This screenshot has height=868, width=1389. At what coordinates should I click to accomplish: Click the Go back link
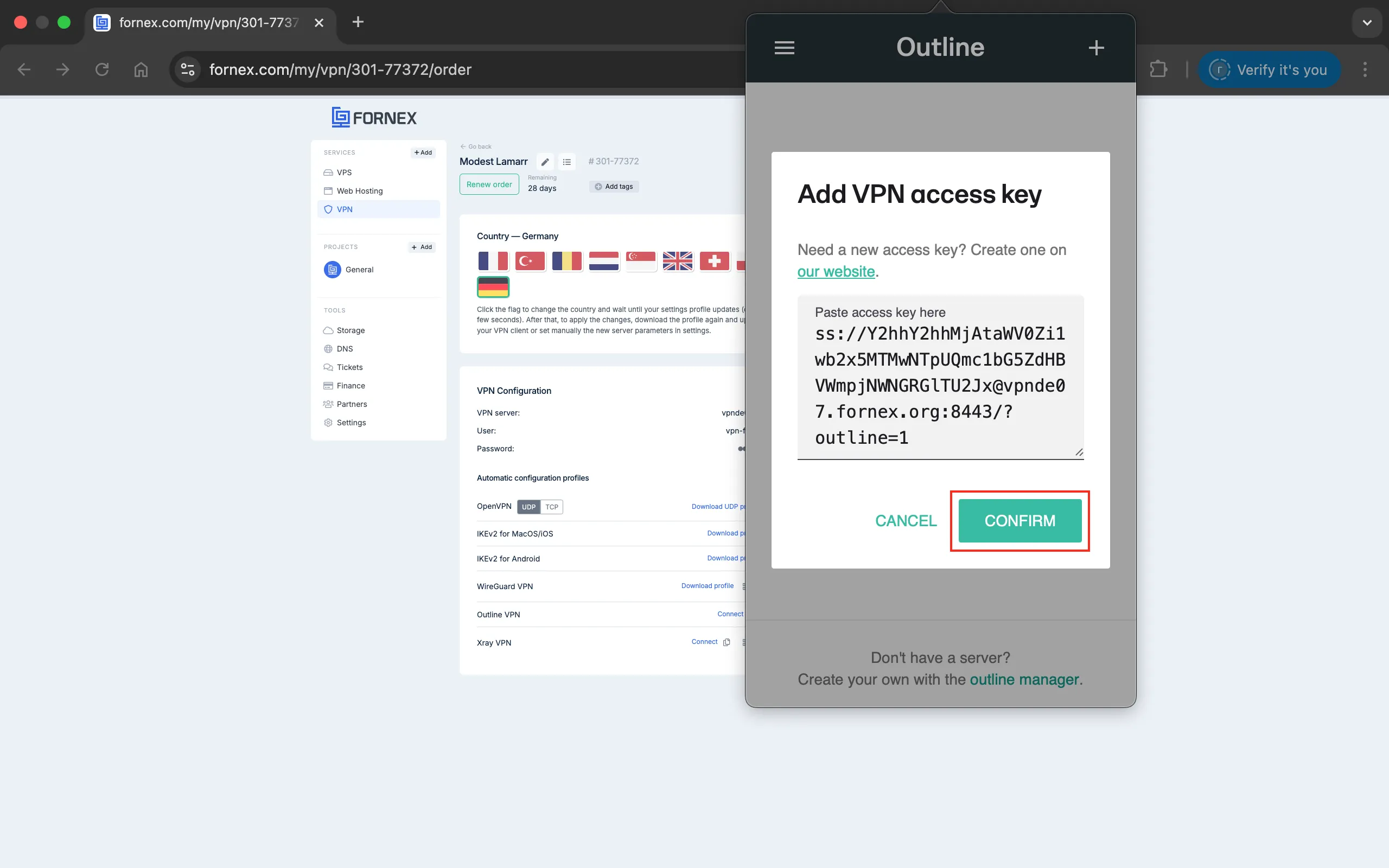click(x=476, y=146)
